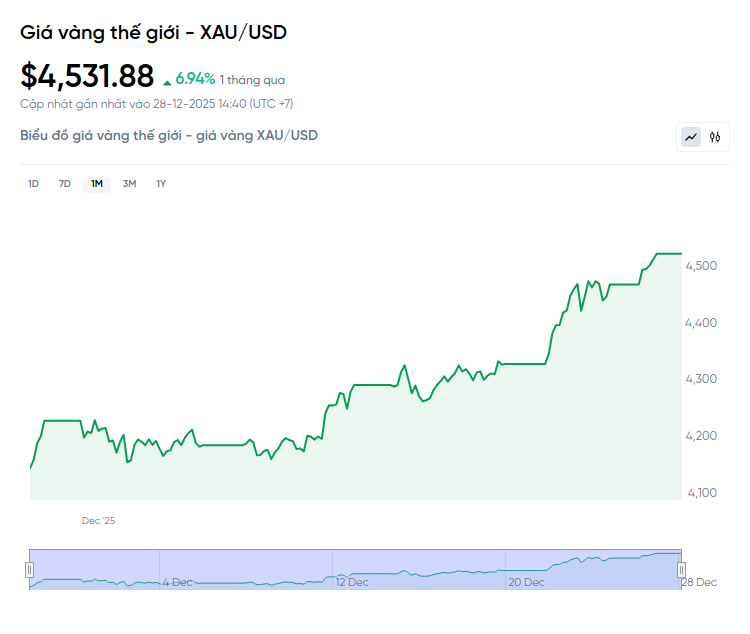Click the 4 Dec marker in navigator
The width and height of the screenshot is (750, 634).
[x=178, y=581]
